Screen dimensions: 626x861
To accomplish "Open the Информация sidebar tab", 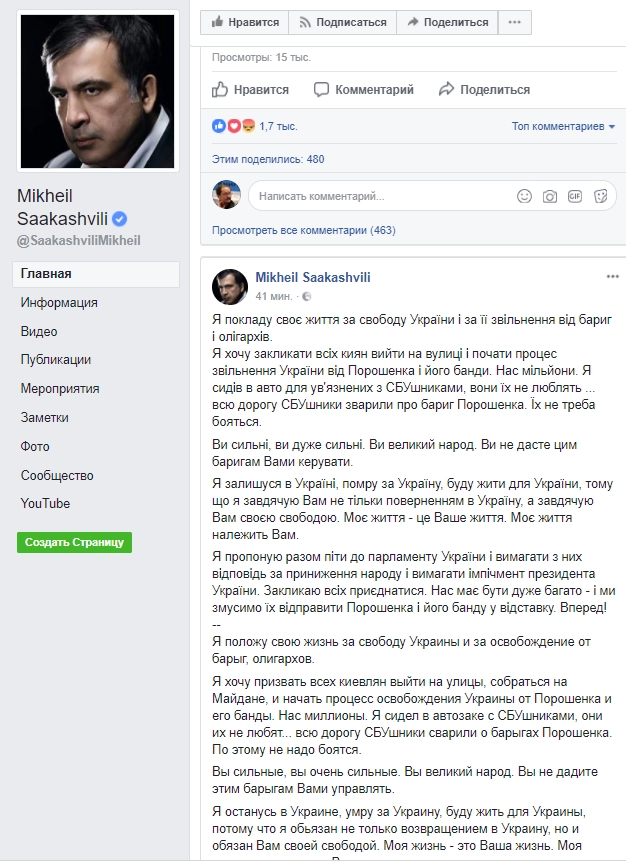I will tap(59, 303).
